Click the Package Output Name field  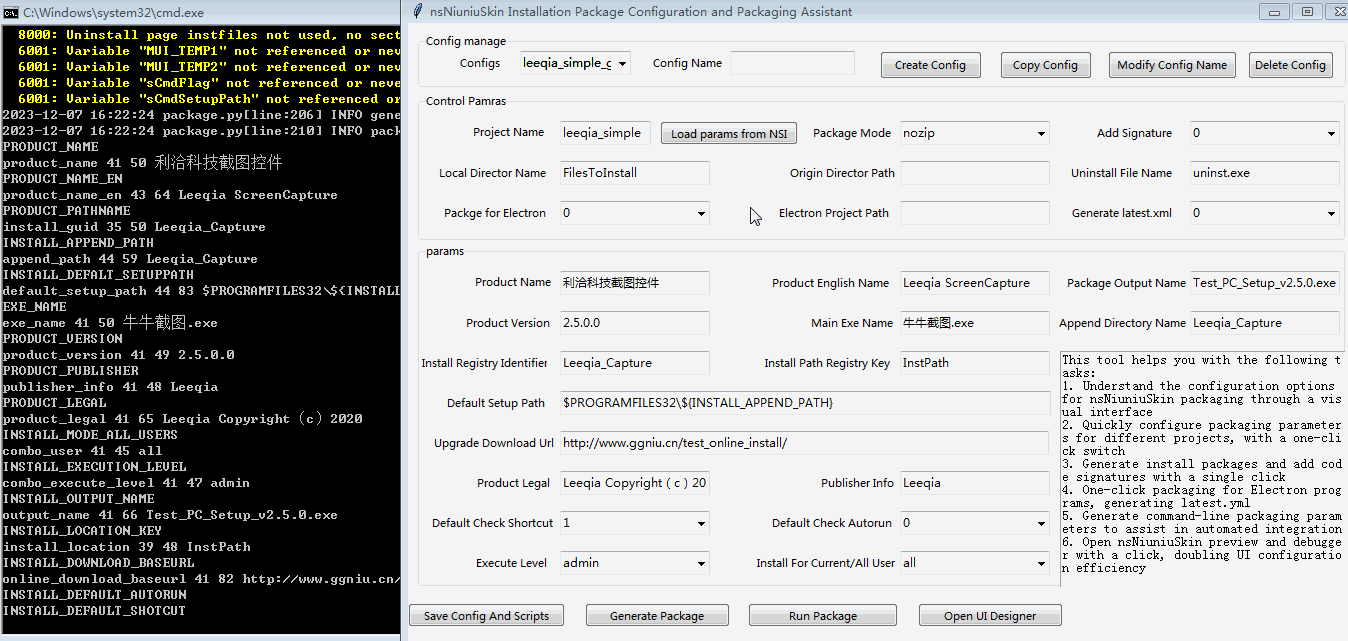point(1265,283)
